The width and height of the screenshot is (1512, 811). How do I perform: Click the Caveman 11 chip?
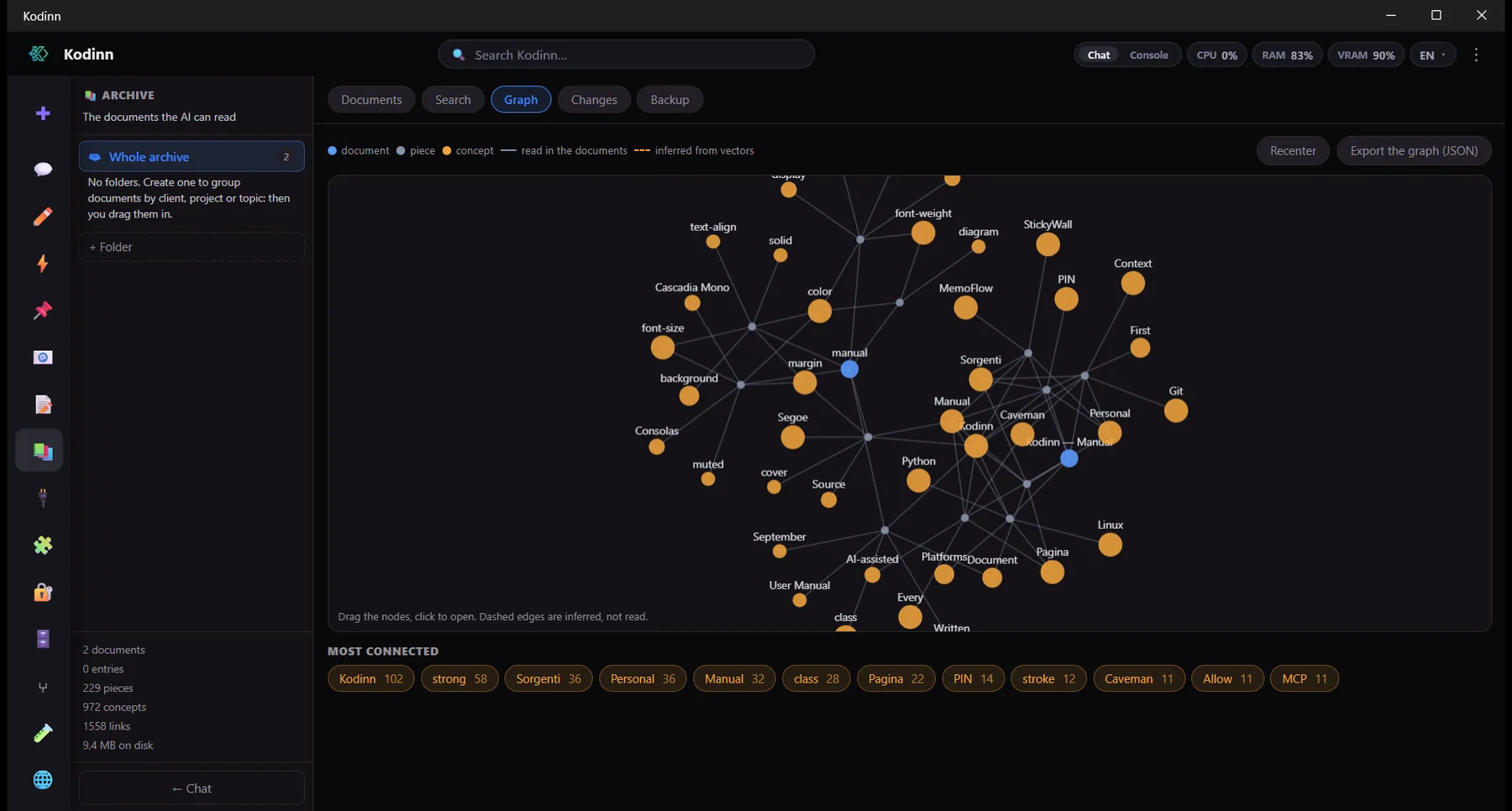(1138, 678)
